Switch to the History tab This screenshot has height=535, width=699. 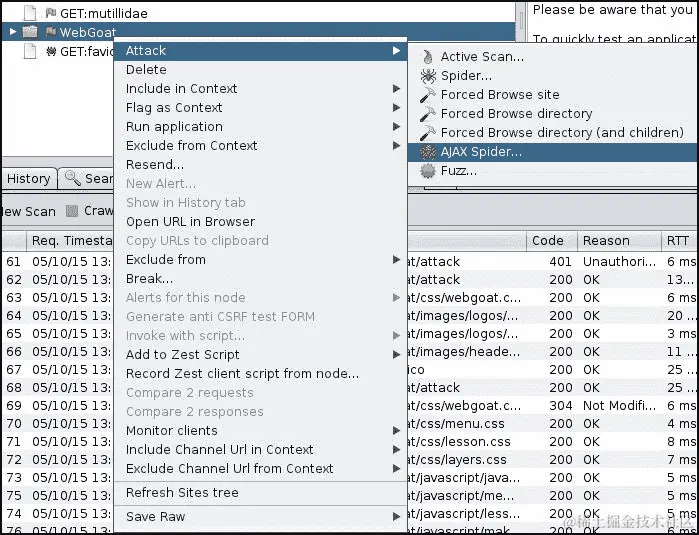pyautogui.click(x=29, y=179)
